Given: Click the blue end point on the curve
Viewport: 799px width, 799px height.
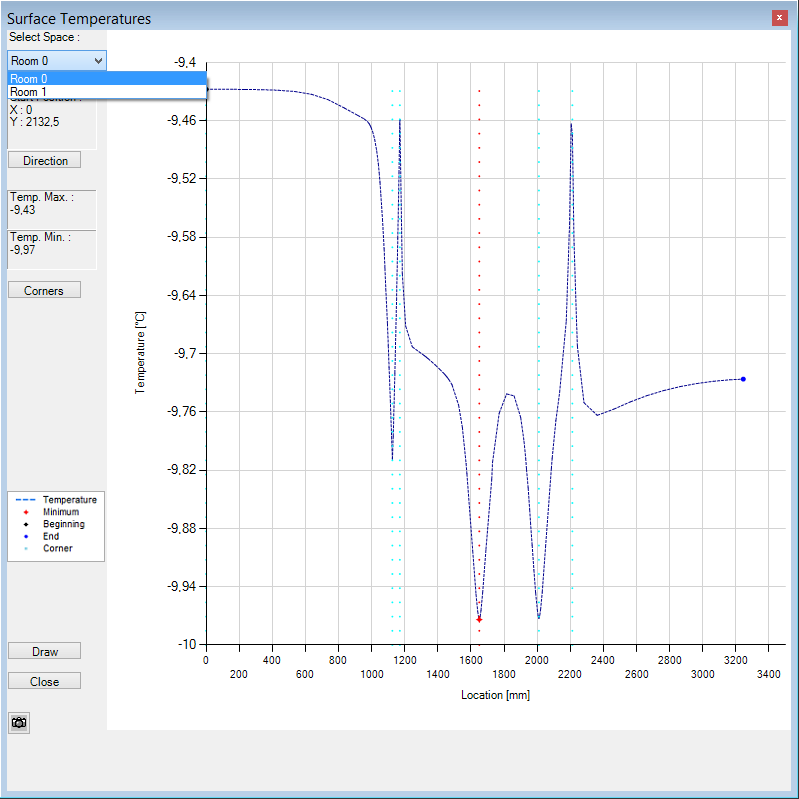Looking at the screenshot, I should pos(743,379).
